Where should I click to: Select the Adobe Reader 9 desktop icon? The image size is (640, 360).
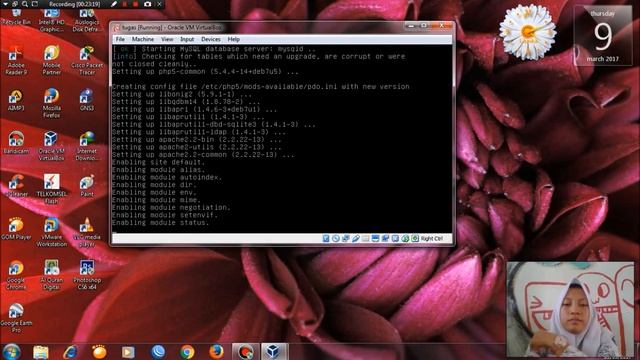16,60
